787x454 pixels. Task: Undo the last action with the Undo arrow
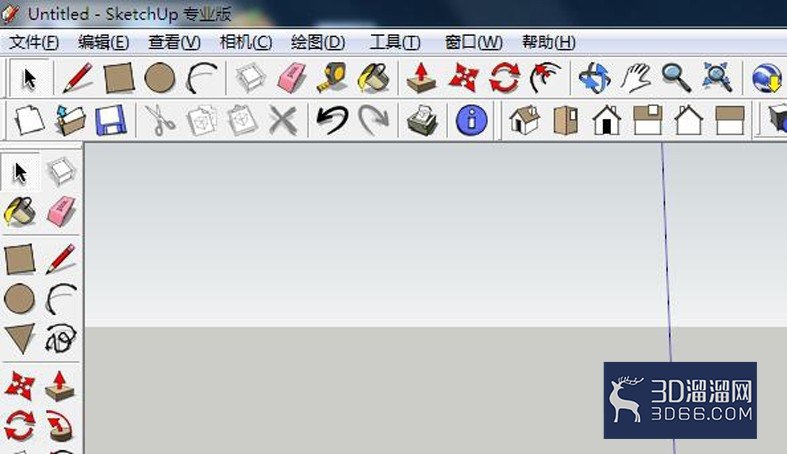[x=332, y=120]
